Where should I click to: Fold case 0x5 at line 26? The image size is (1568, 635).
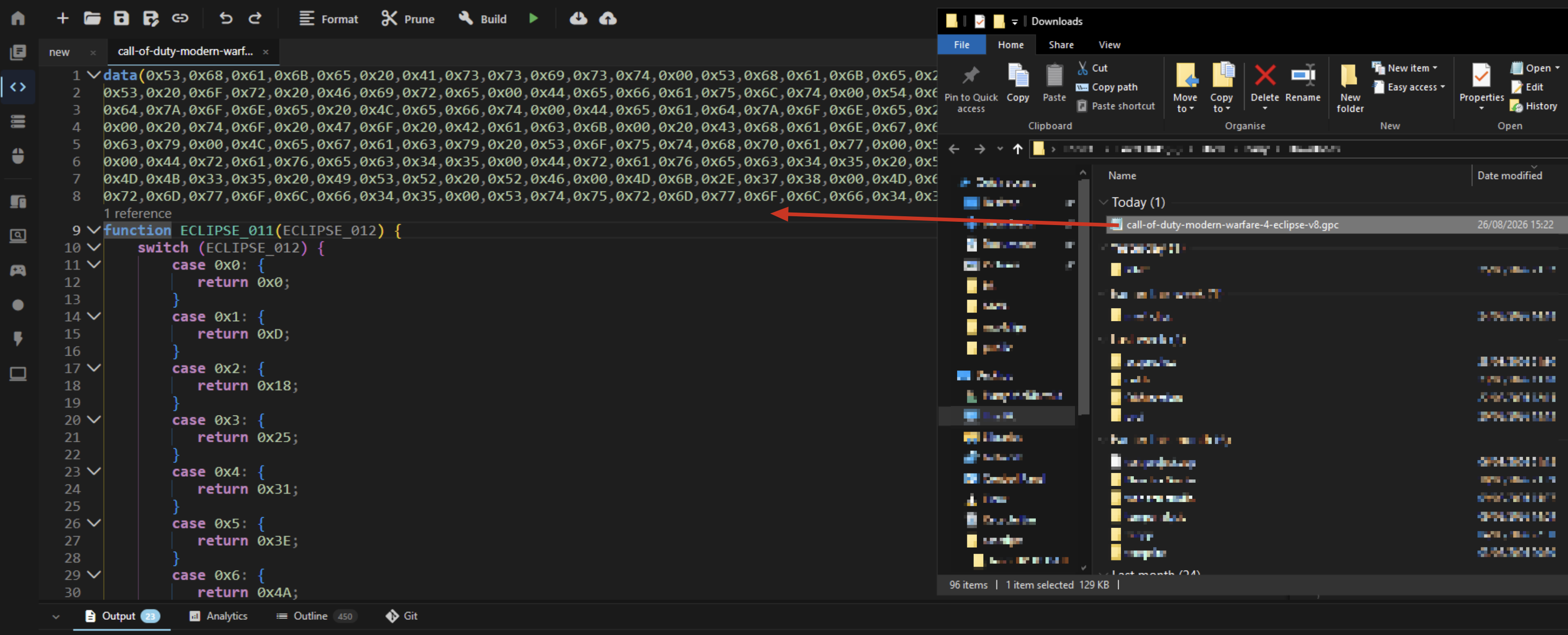(93, 522)
